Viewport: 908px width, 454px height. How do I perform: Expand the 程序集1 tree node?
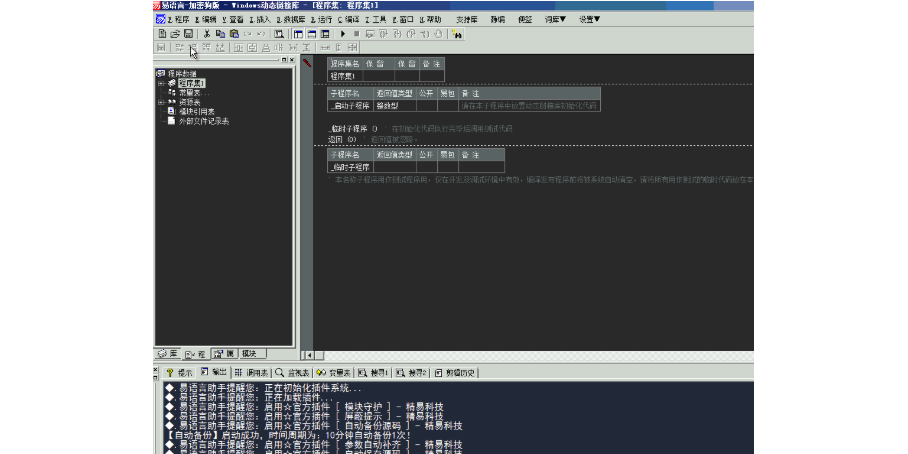click(160, 83)
